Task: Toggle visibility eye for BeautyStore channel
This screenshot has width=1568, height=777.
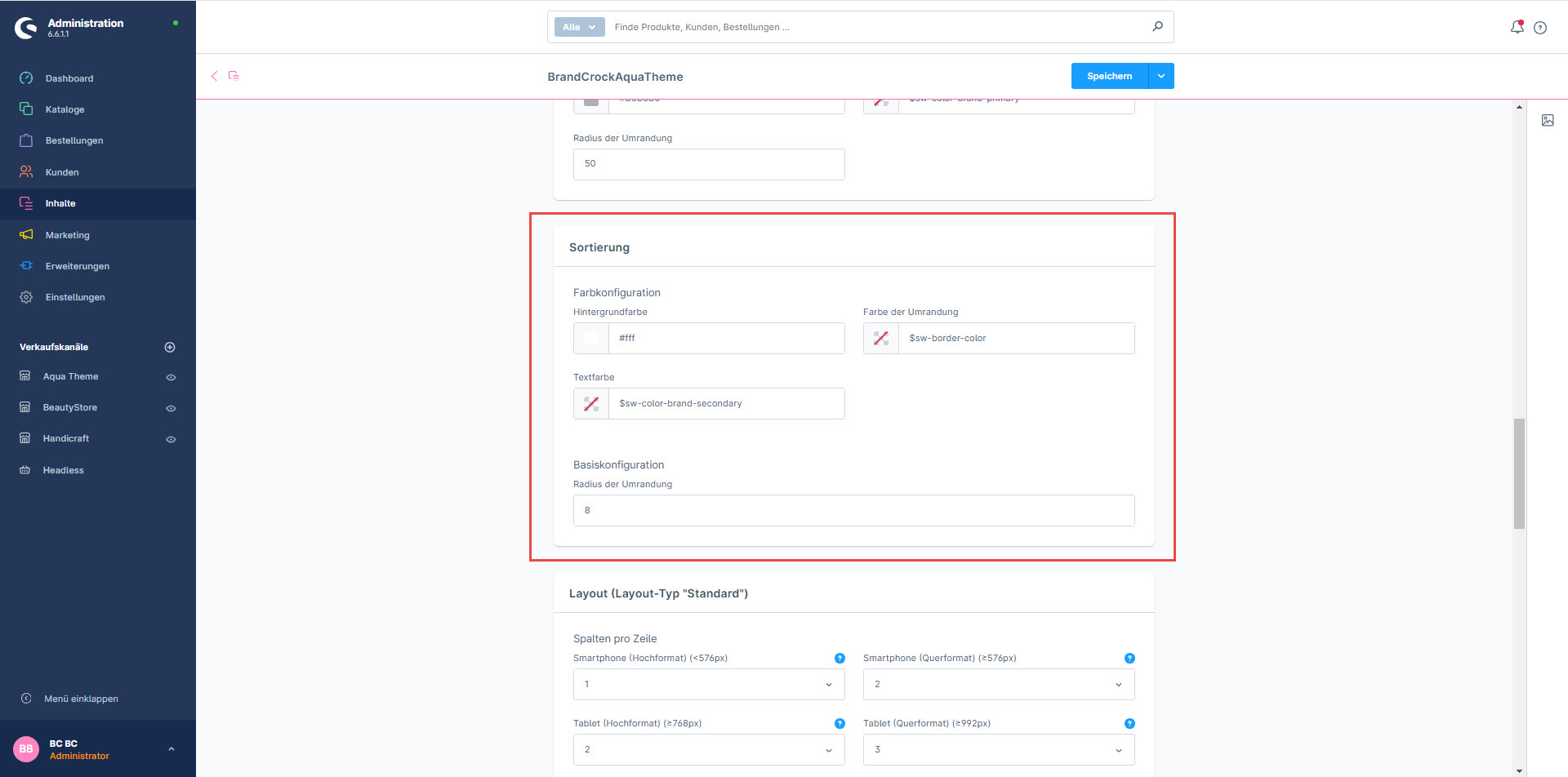Action: [171, 408]
